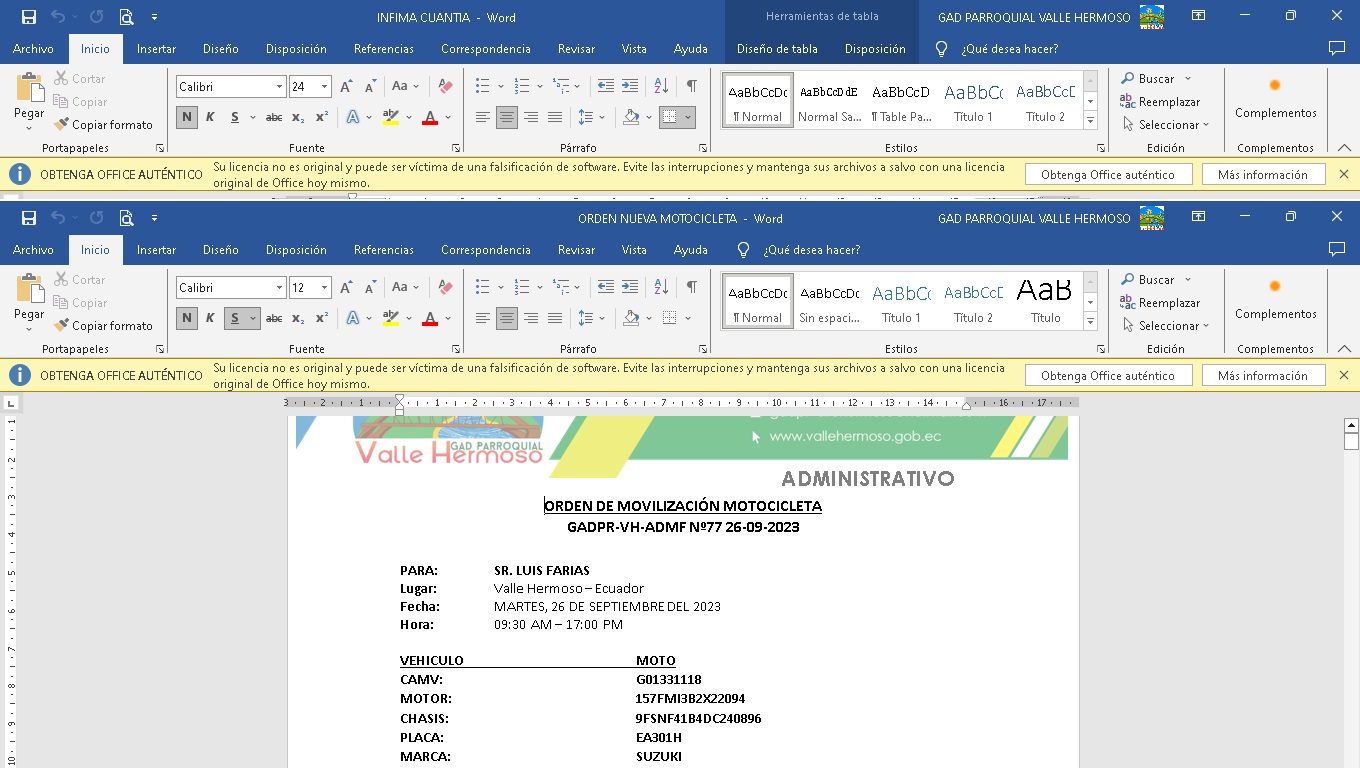Click copy format brush in INFIMA CUANTIA window
The width and height of the screenshot is (1360, 768).
click(104, 125)
